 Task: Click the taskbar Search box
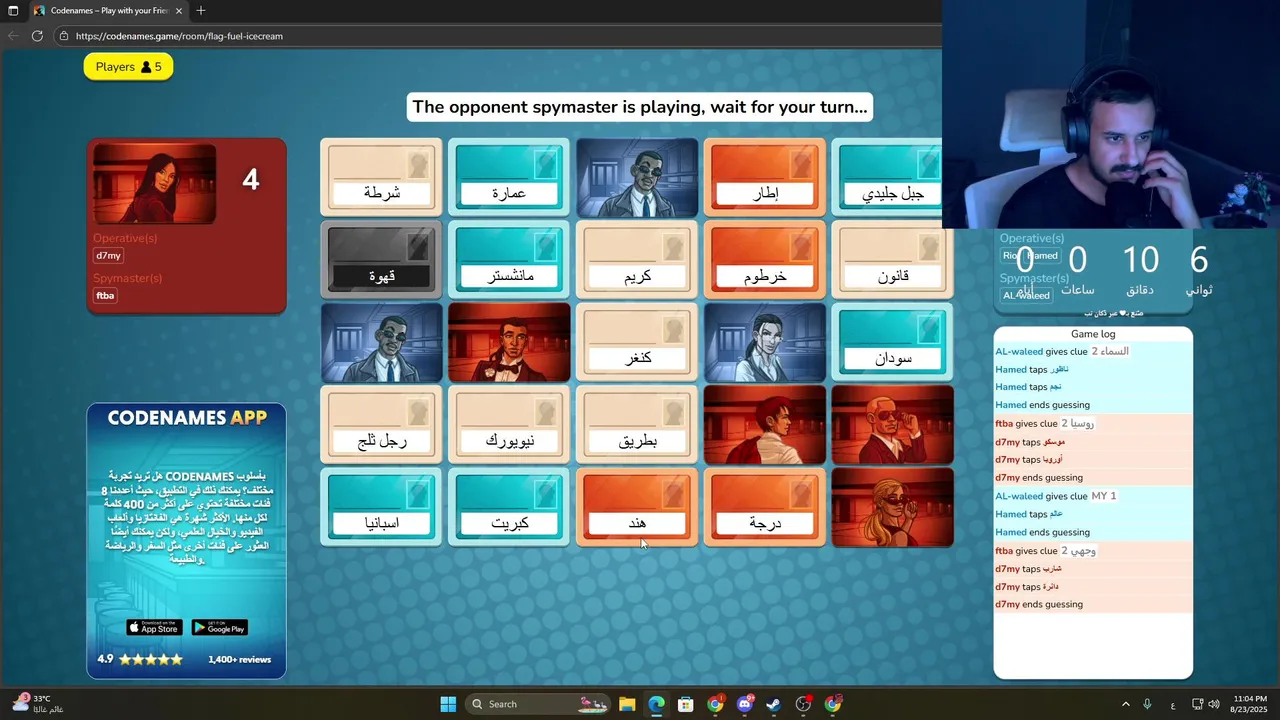539,704
